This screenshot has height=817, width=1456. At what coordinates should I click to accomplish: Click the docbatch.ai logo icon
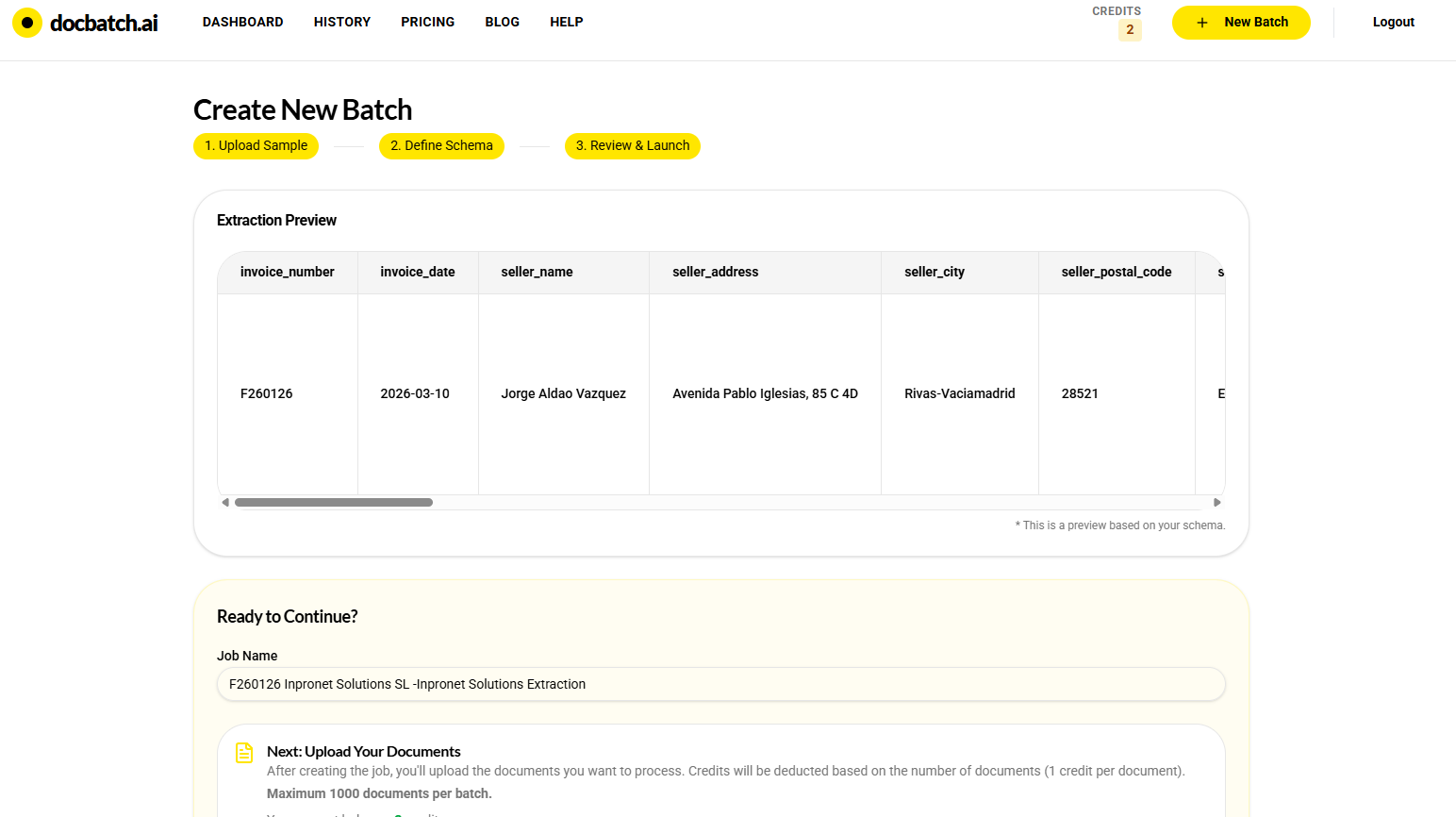pyautogui.click(x=27, y=23)
